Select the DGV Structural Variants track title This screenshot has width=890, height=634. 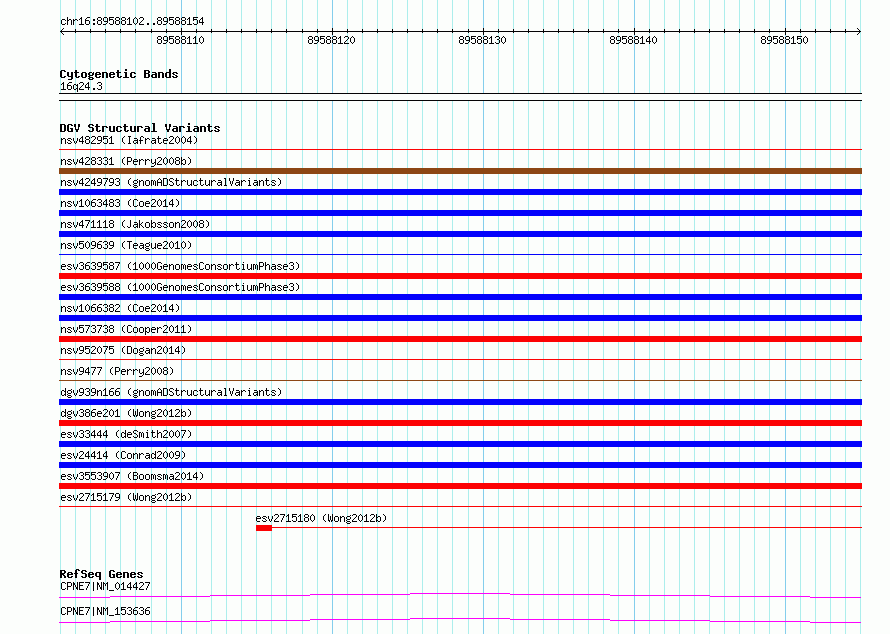click(x=140, y=128)
